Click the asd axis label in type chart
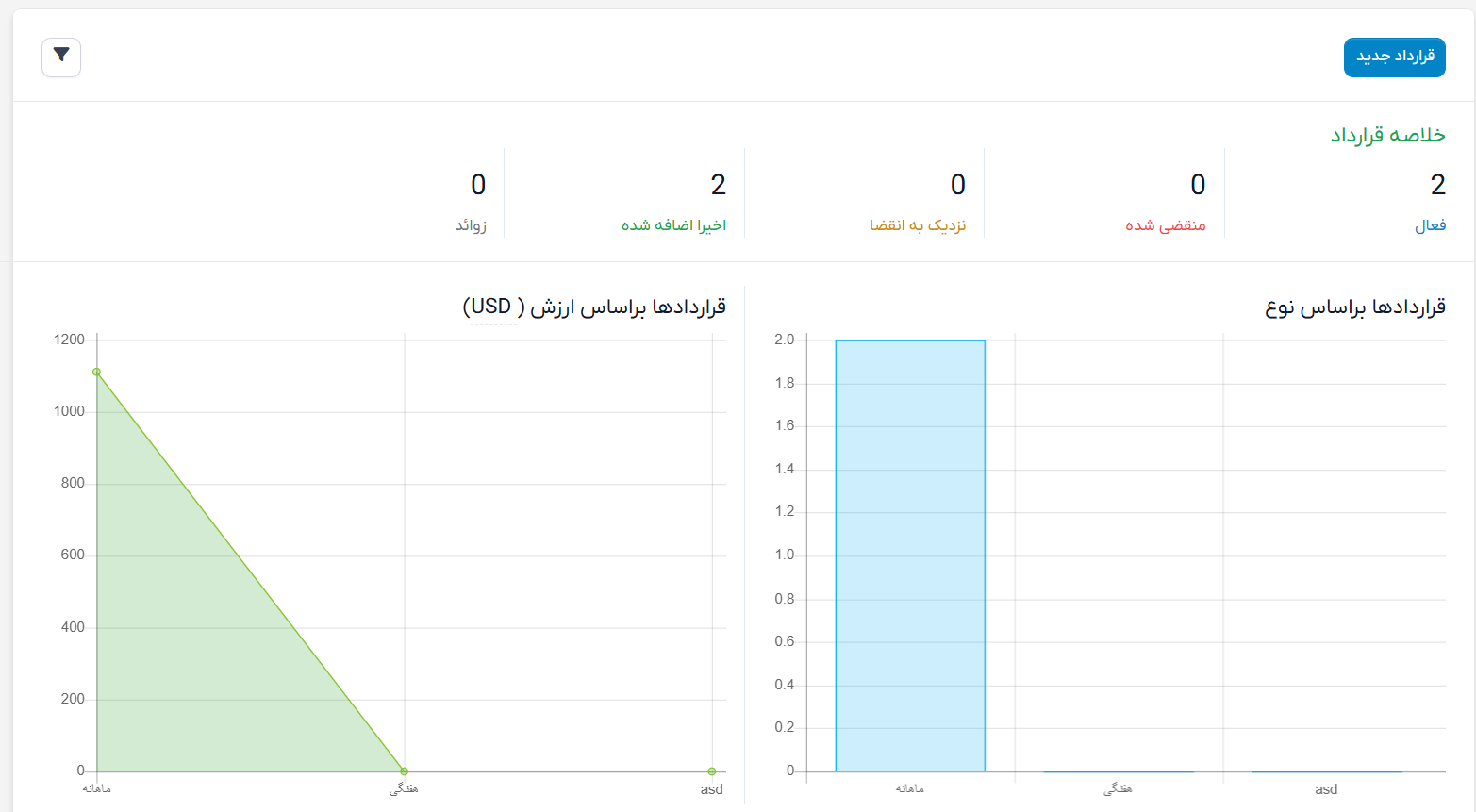1476x812 pixels. click(x=1326, y=789)
